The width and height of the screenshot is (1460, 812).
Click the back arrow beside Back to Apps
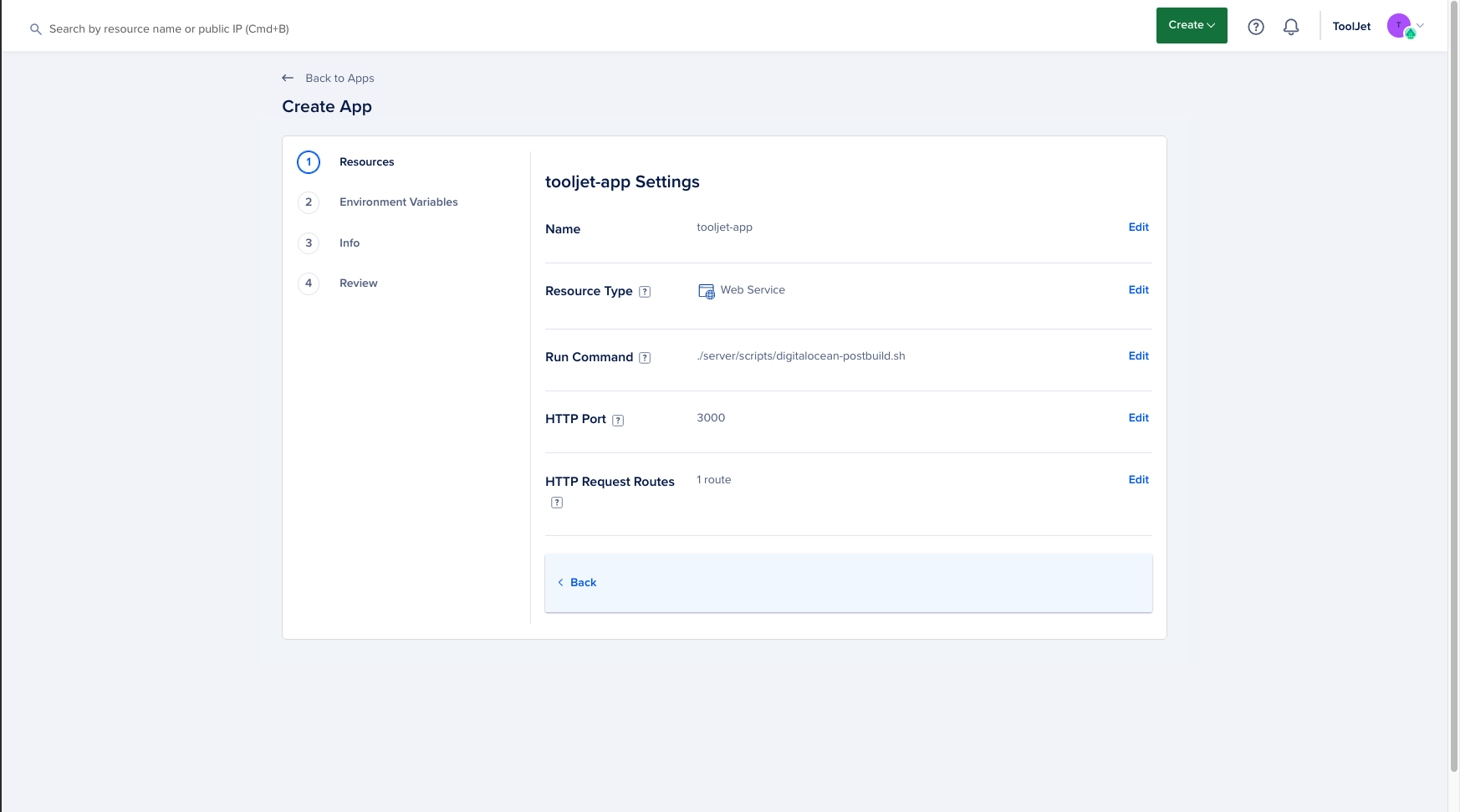pos(288,78)
